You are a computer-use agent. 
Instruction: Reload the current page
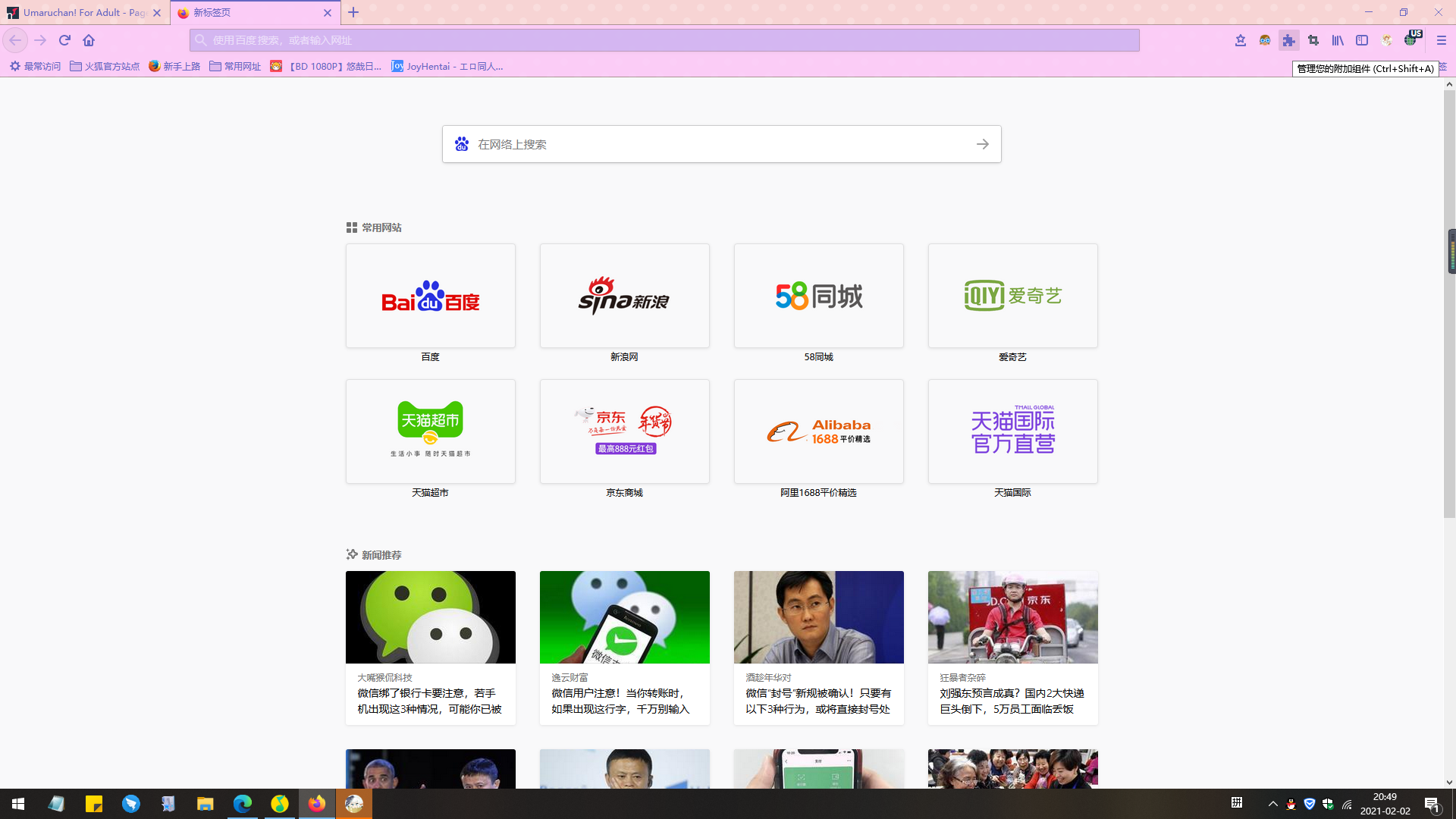tap(64, 40)
